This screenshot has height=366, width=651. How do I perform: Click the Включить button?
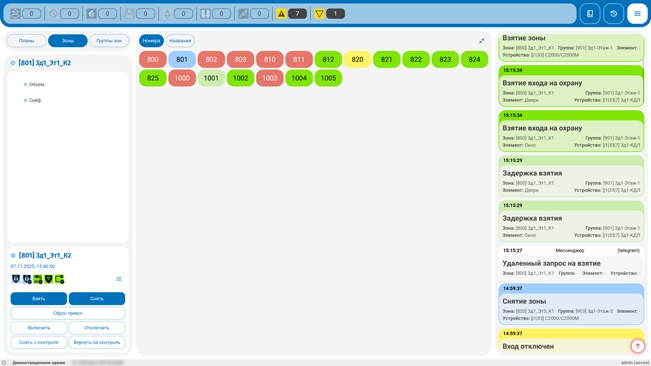(x=39, y=327)
